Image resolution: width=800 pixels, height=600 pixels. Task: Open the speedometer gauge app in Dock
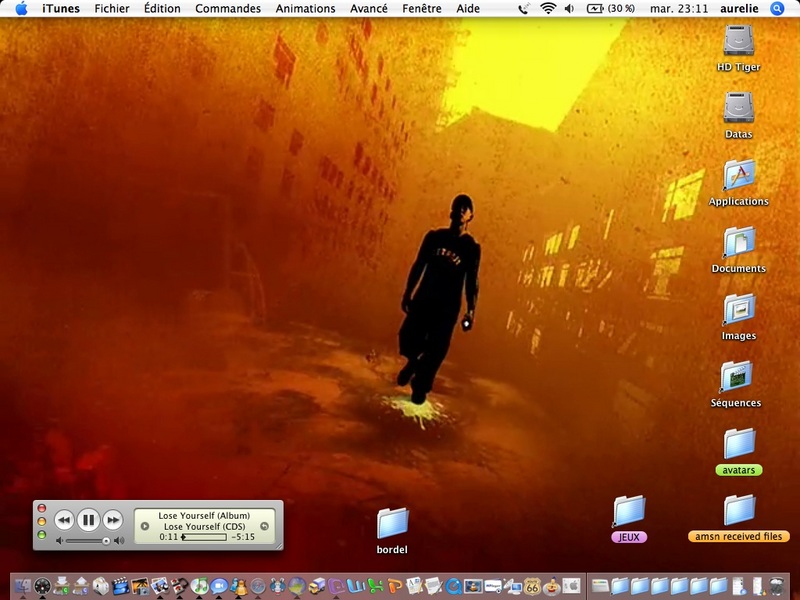[42, 586]
